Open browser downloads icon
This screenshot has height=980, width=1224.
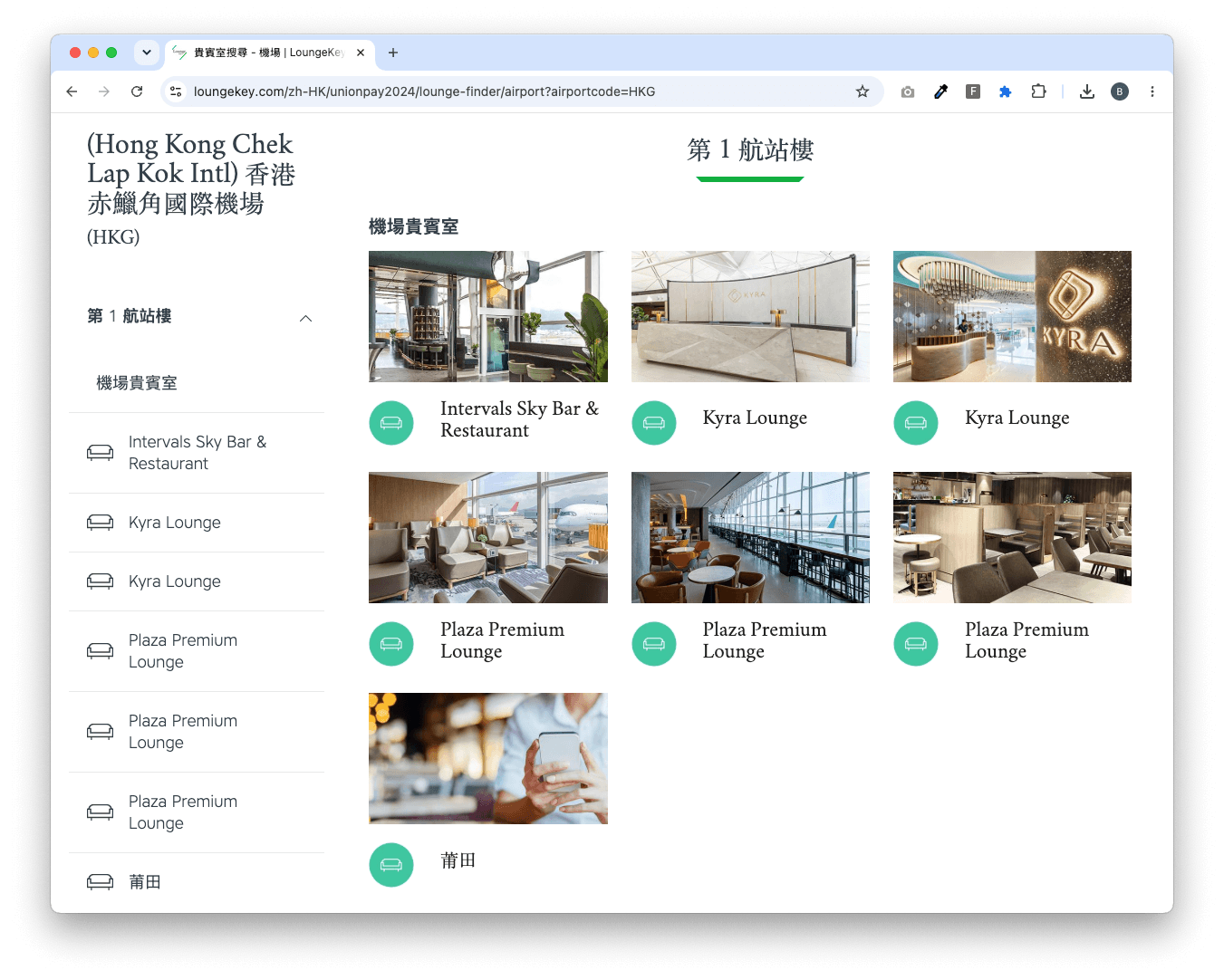click(x=1087, y=91)
